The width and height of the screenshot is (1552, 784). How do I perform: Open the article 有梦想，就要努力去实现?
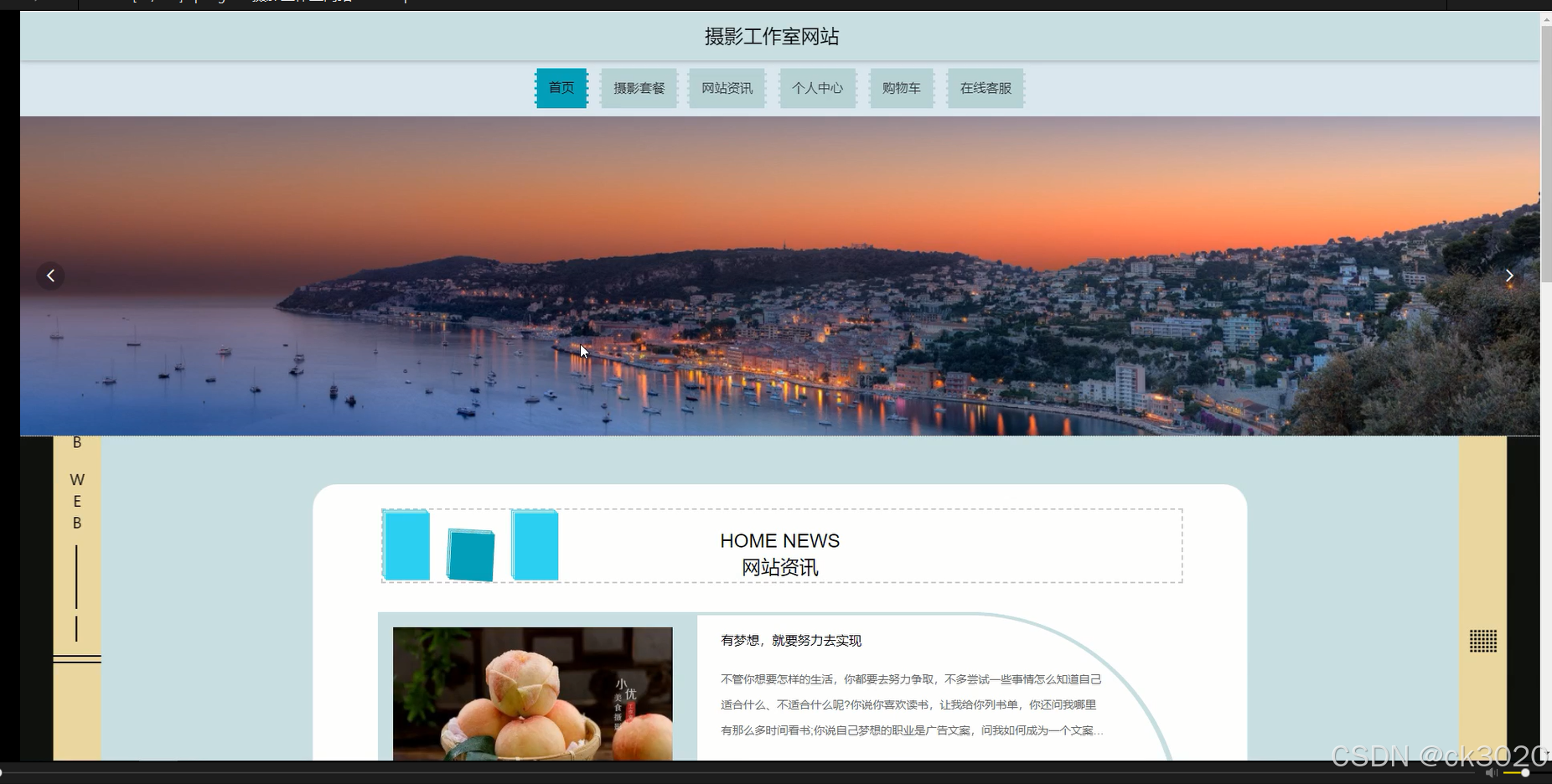point(791,641)
